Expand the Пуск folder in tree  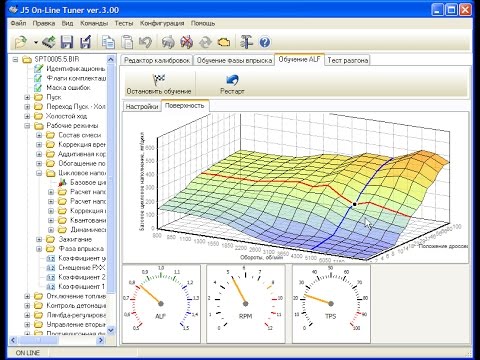(x=27, y=97)
